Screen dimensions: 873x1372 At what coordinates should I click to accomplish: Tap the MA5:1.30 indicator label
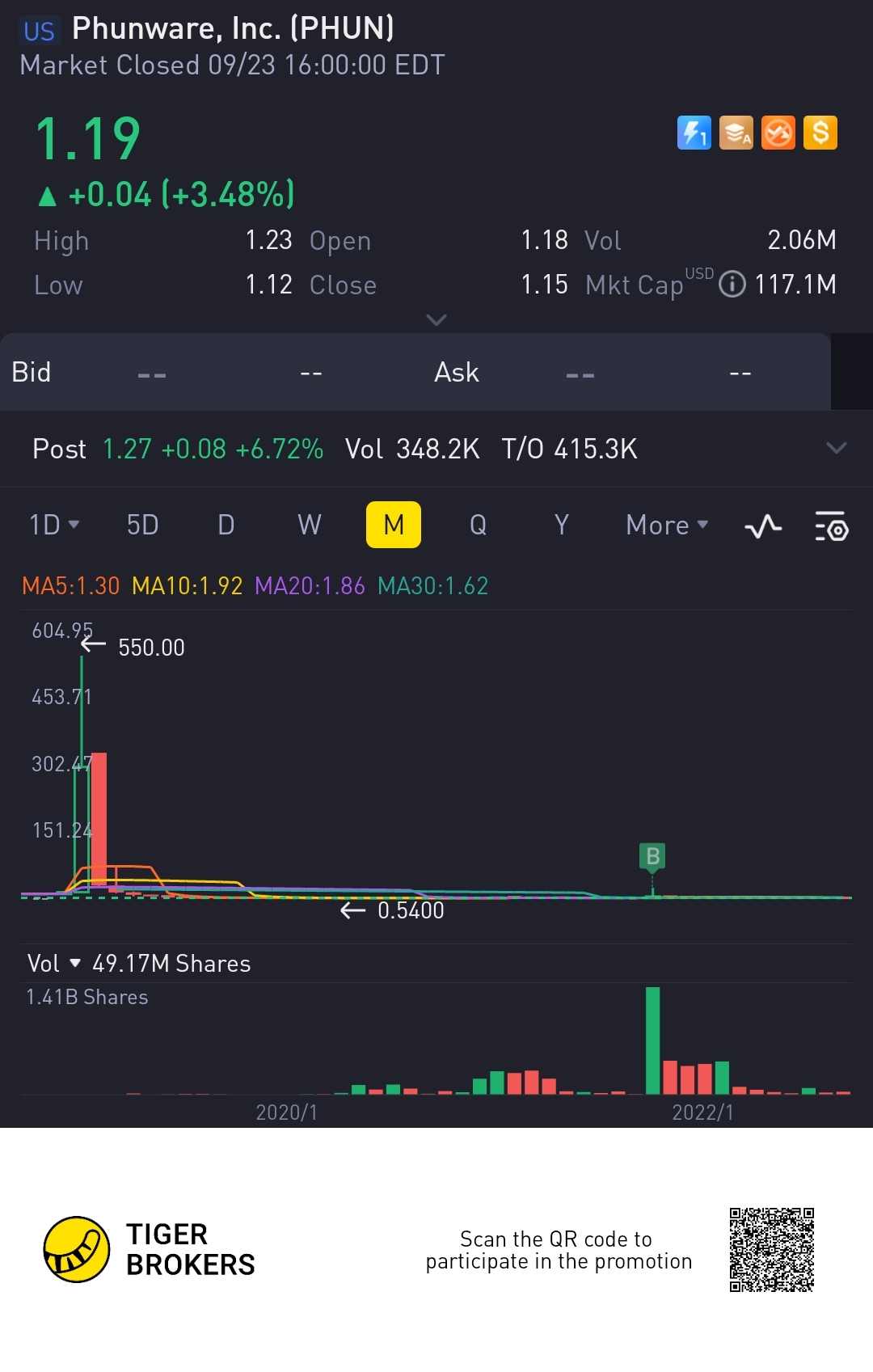(71, 585)
